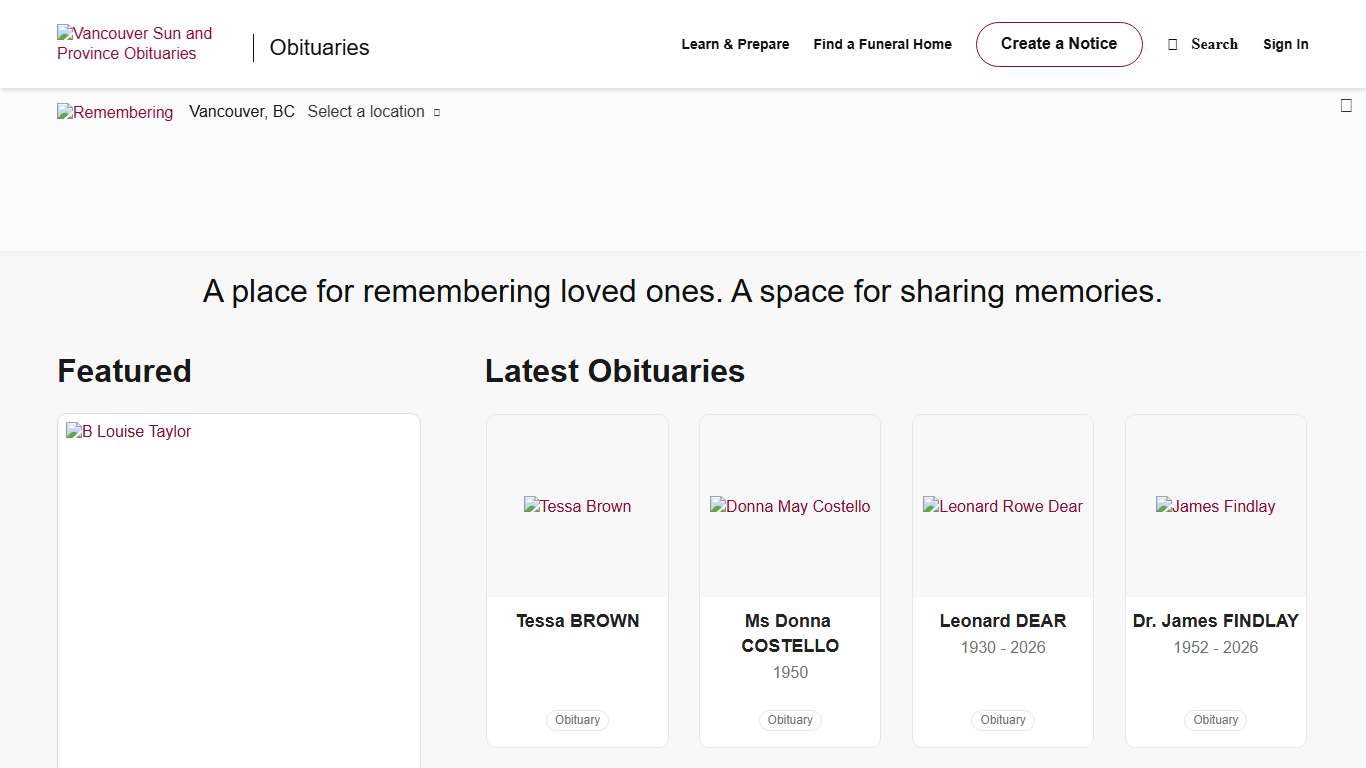Open Tessa Brown's portrait image
This screenshot has width=1366, height=768.
coord(577,506)
